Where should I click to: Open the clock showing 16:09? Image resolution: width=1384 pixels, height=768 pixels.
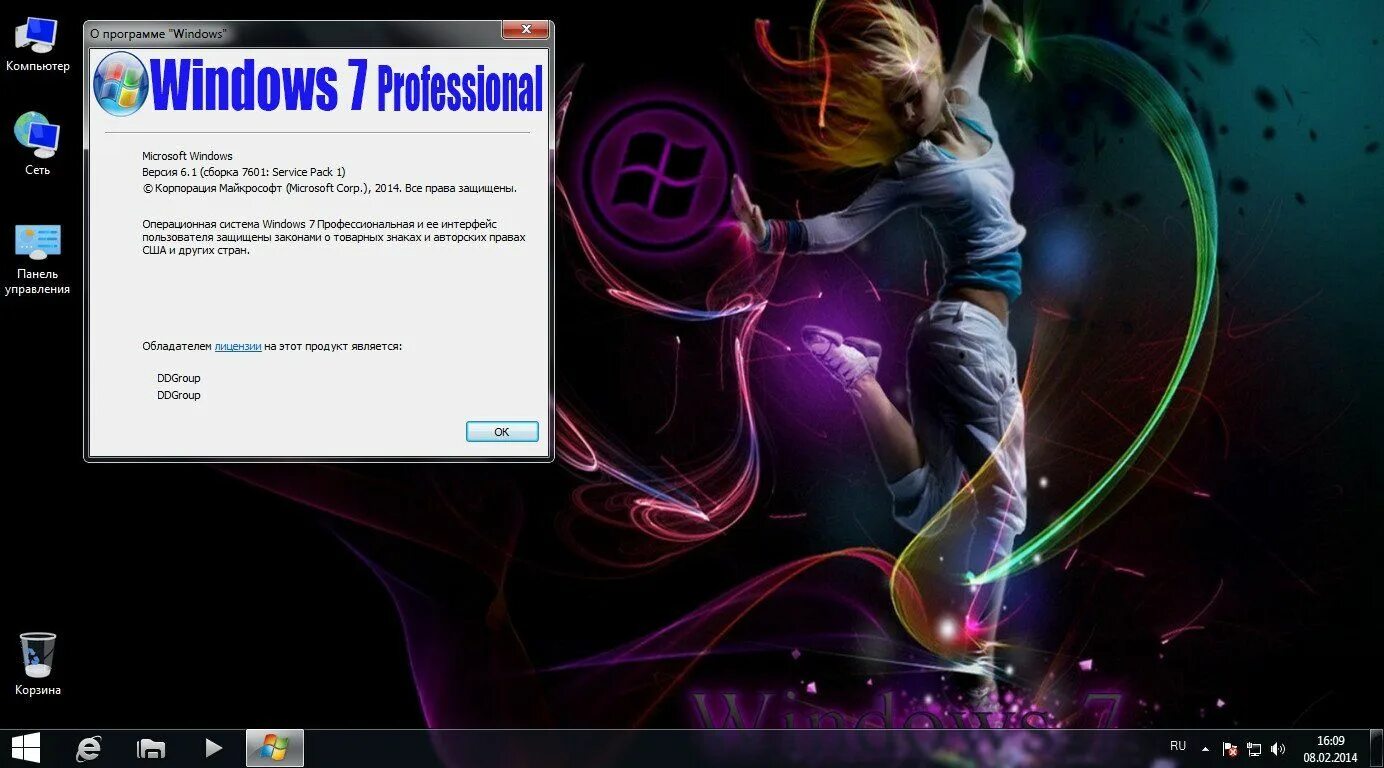[1330, 748]
